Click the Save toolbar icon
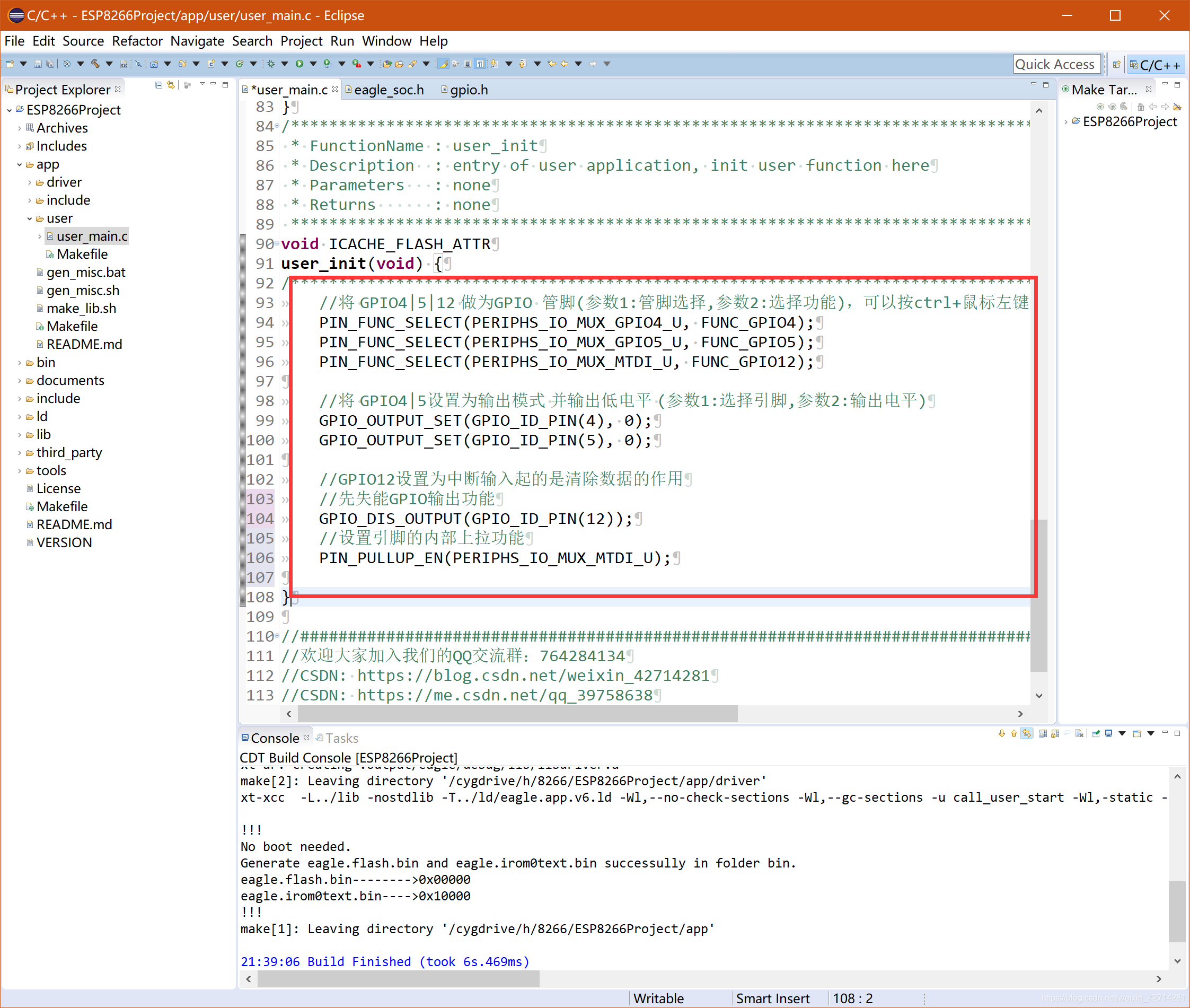The width and height of the screenshot is (1190, 1008). click(x=38, y=64)
